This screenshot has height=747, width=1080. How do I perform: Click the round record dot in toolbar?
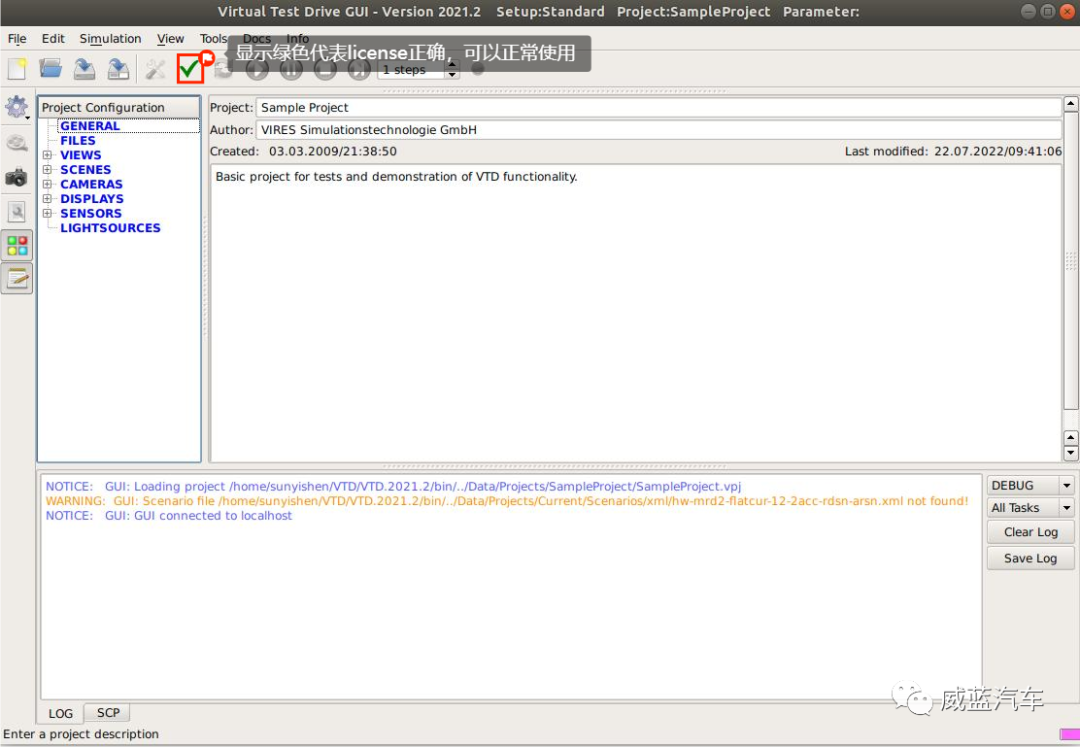477,70
